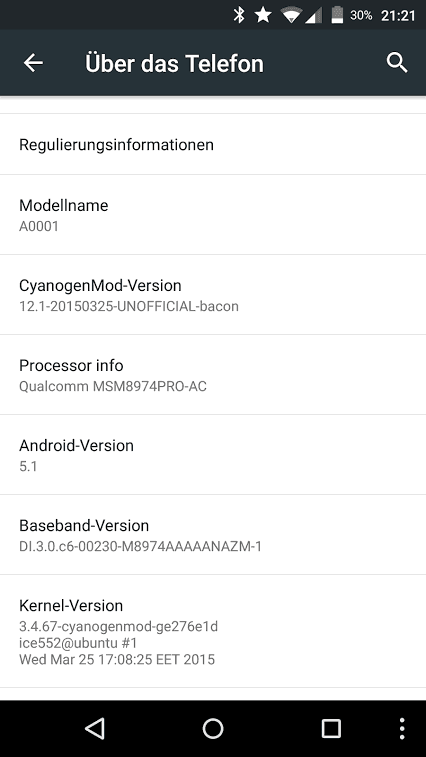Viewport: 426px width, 757px height.
Task: Tap the CyanogenMod-Version entry
Action: 213,294
